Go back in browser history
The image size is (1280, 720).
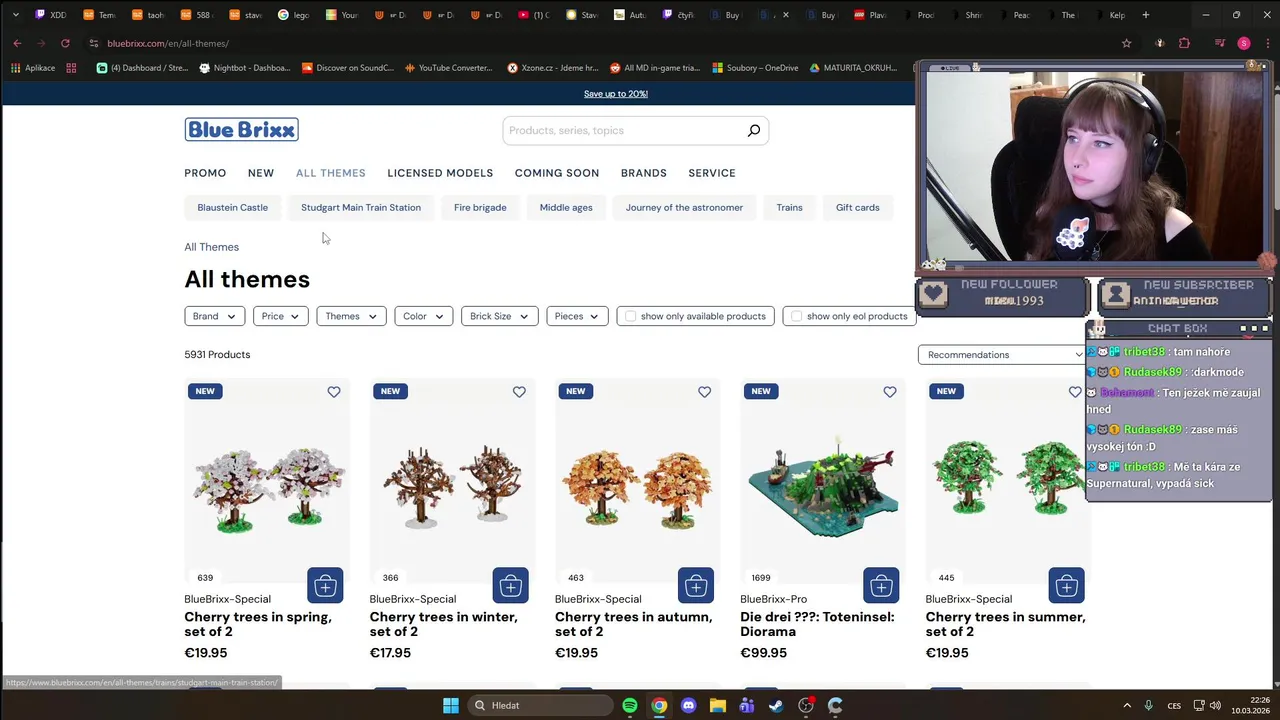[17, 43]
